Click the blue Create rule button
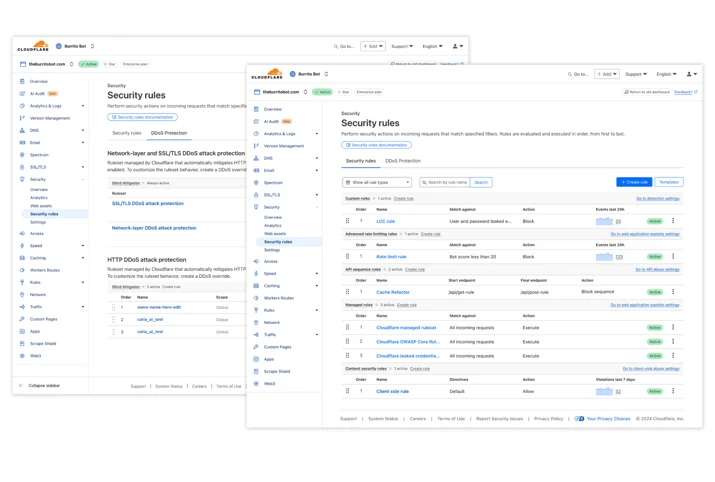 tap(634, 182)
